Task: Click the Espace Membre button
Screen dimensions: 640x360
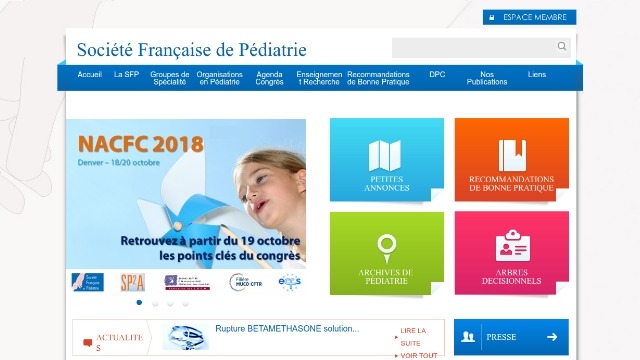Action: (529, 17)
